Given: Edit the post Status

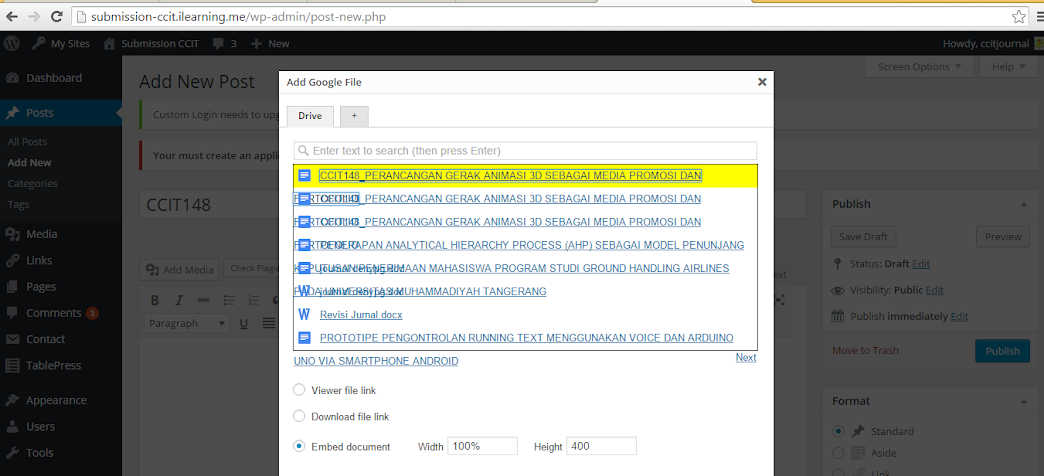Looking at the screenshot, I should [x=921, y=264].
